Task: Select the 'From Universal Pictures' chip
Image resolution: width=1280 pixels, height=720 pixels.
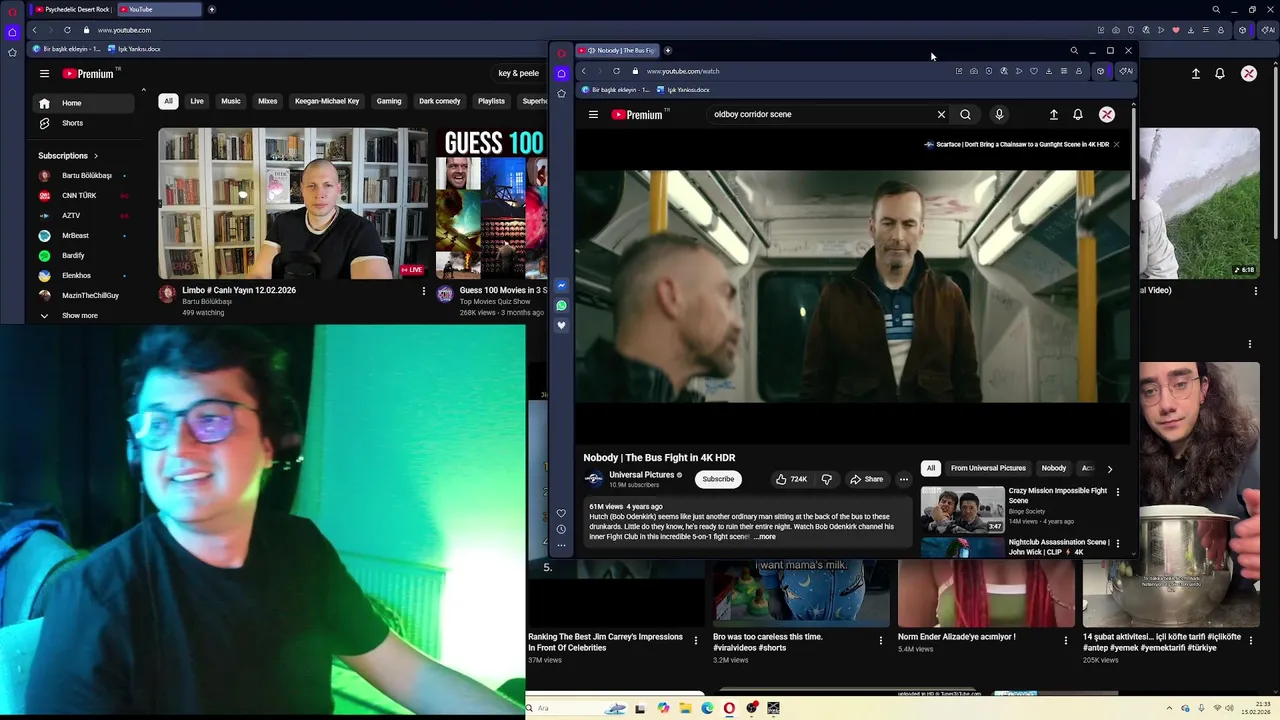Action: coord(988,468)
